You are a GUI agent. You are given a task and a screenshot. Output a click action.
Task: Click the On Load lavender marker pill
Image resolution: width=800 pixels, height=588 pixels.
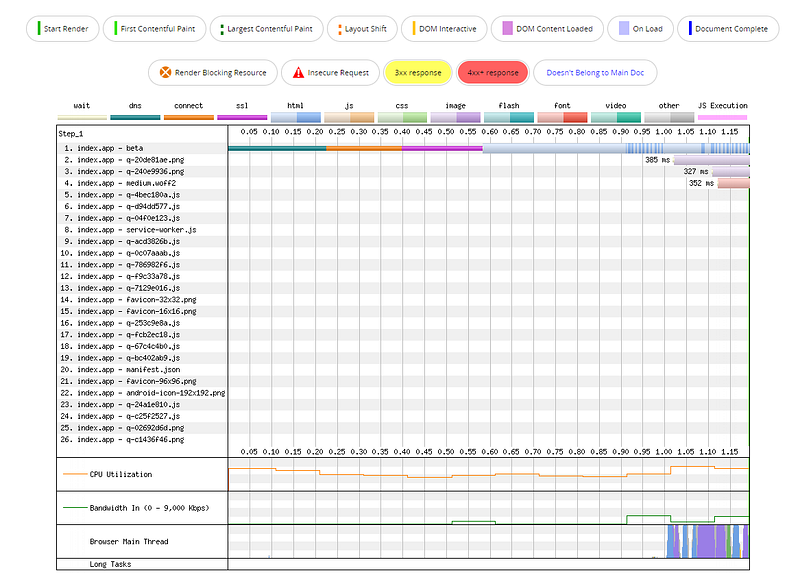[x=640, y=29]
